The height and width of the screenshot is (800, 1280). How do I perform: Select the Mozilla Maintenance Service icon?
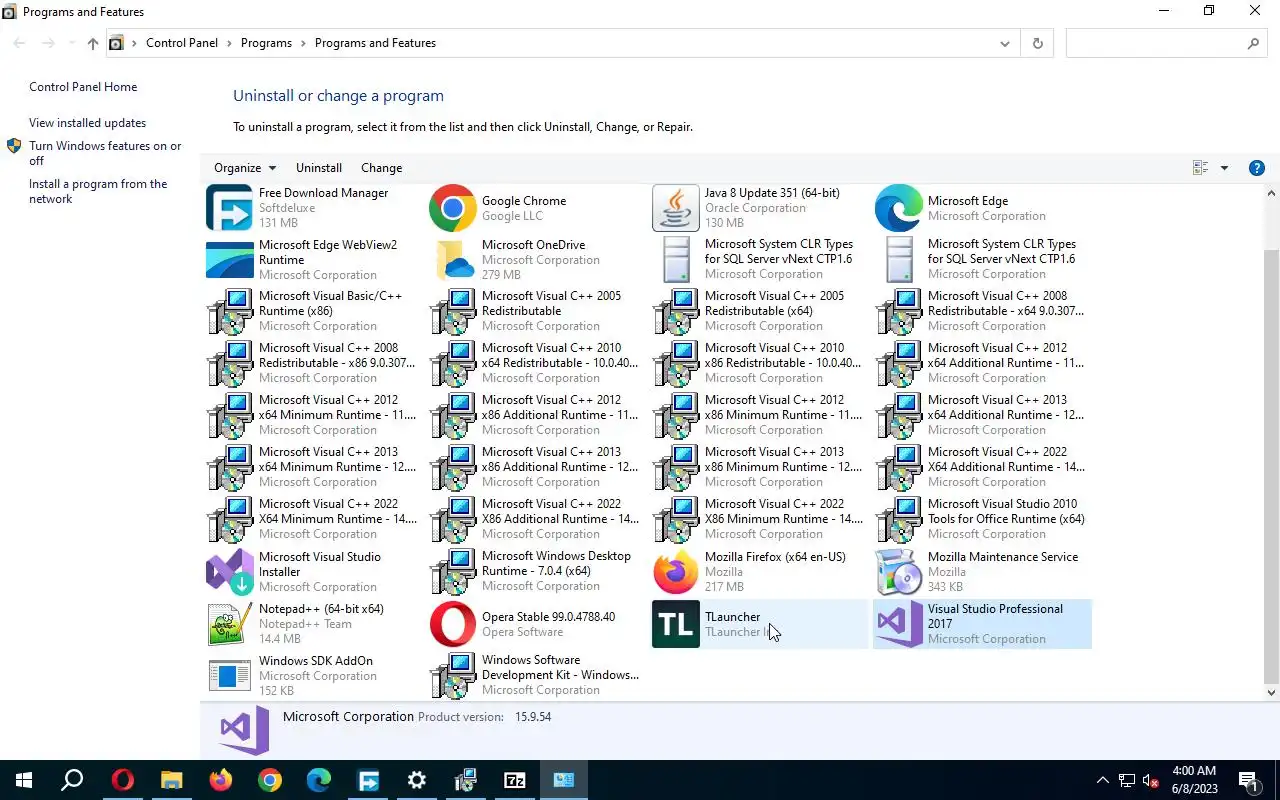point(898,572)
